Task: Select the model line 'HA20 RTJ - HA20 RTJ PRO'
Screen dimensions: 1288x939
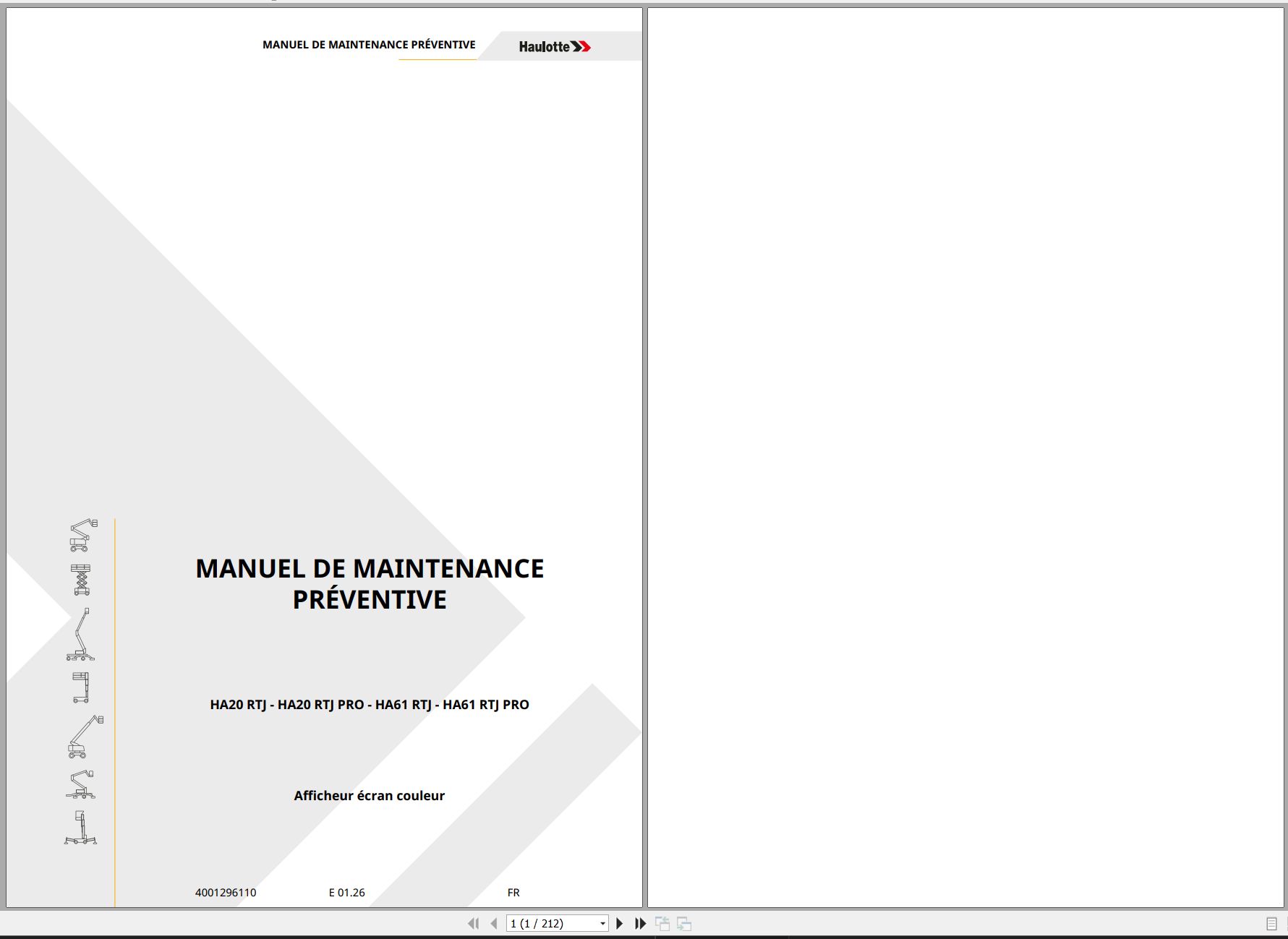Action: click(287, 705)
